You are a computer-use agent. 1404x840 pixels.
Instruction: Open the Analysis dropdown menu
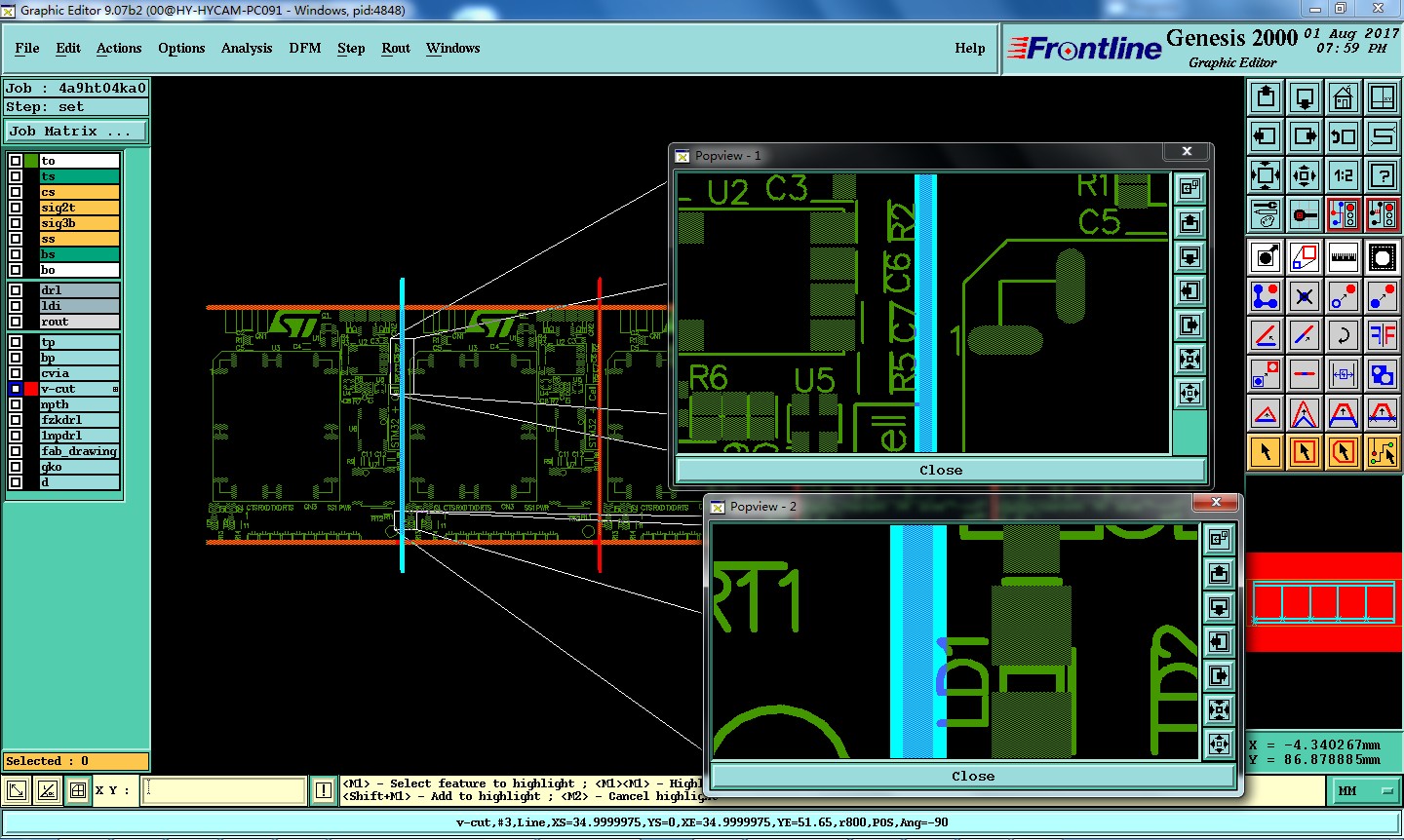pyautogui.click(x=247, y=48)
